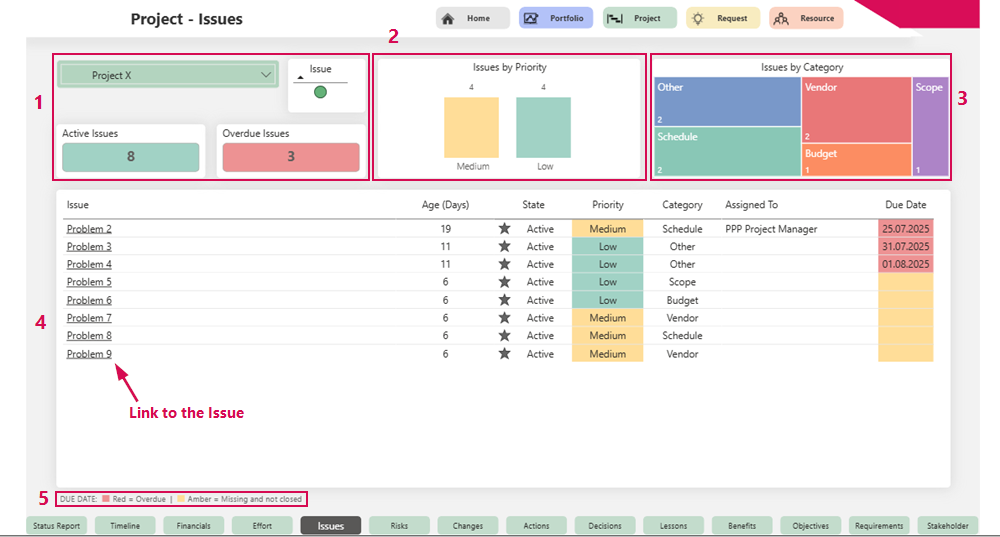Select the yellow Medium priority bar
Viewport: 1000px width, 537px height.
click(471, 127)
